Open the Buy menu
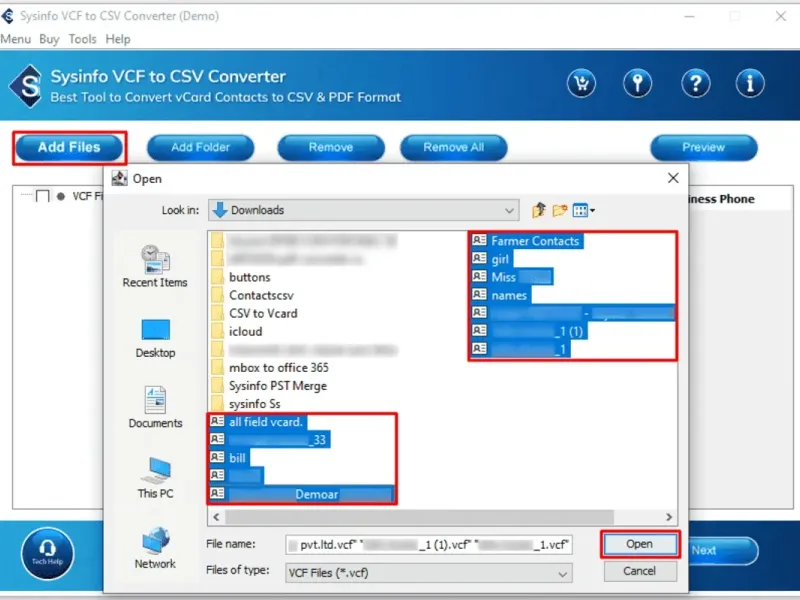This screenshot has height=600, width=800. pyautogui.click(x=49, y=39)
